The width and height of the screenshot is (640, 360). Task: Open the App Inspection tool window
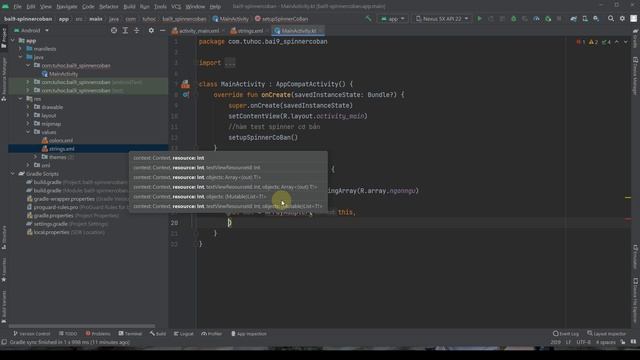(249, 334)
